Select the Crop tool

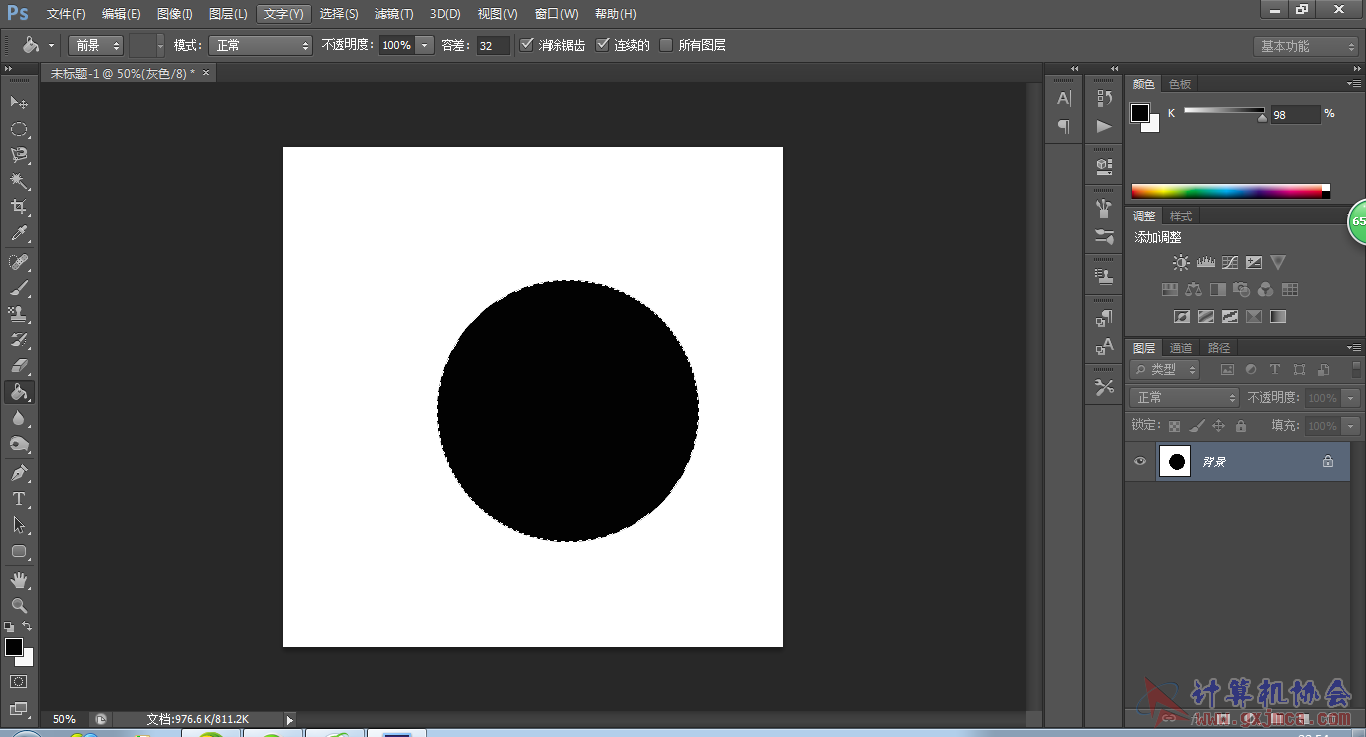click(x=19, y=207)
